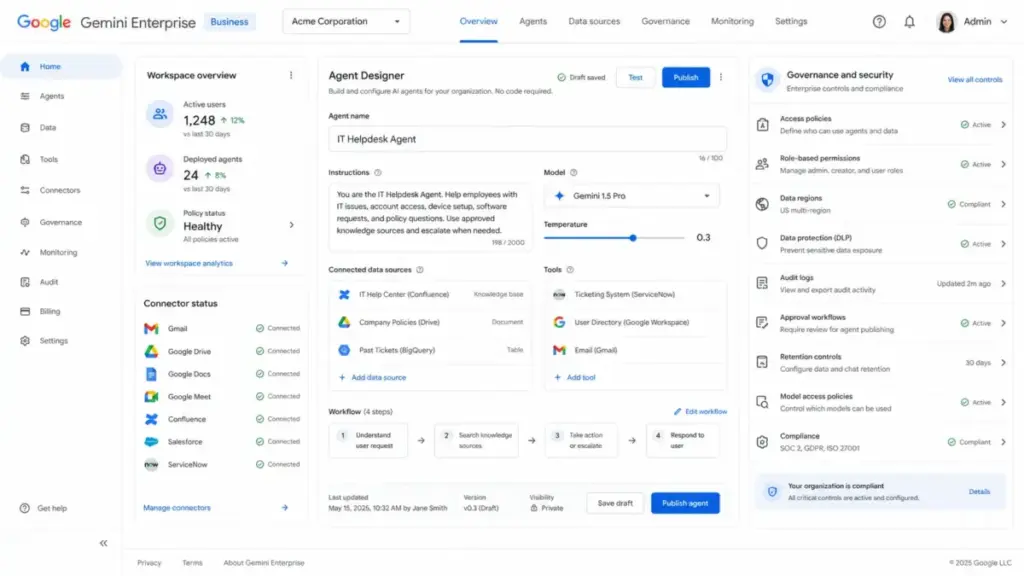Open the Monitoring sidebar icon

[25, 252]
